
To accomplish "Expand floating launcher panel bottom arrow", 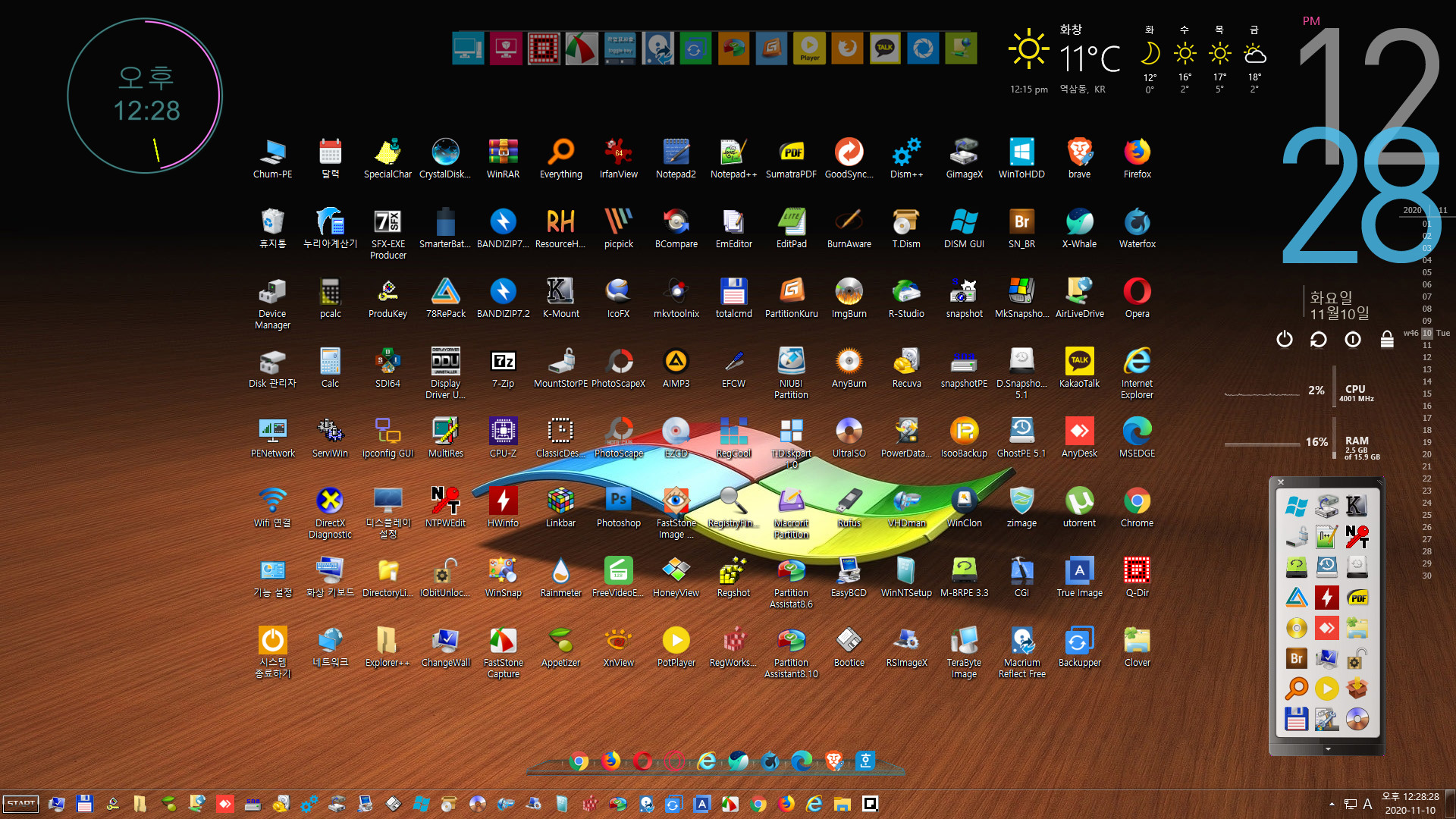I will tap(1328, 749).
